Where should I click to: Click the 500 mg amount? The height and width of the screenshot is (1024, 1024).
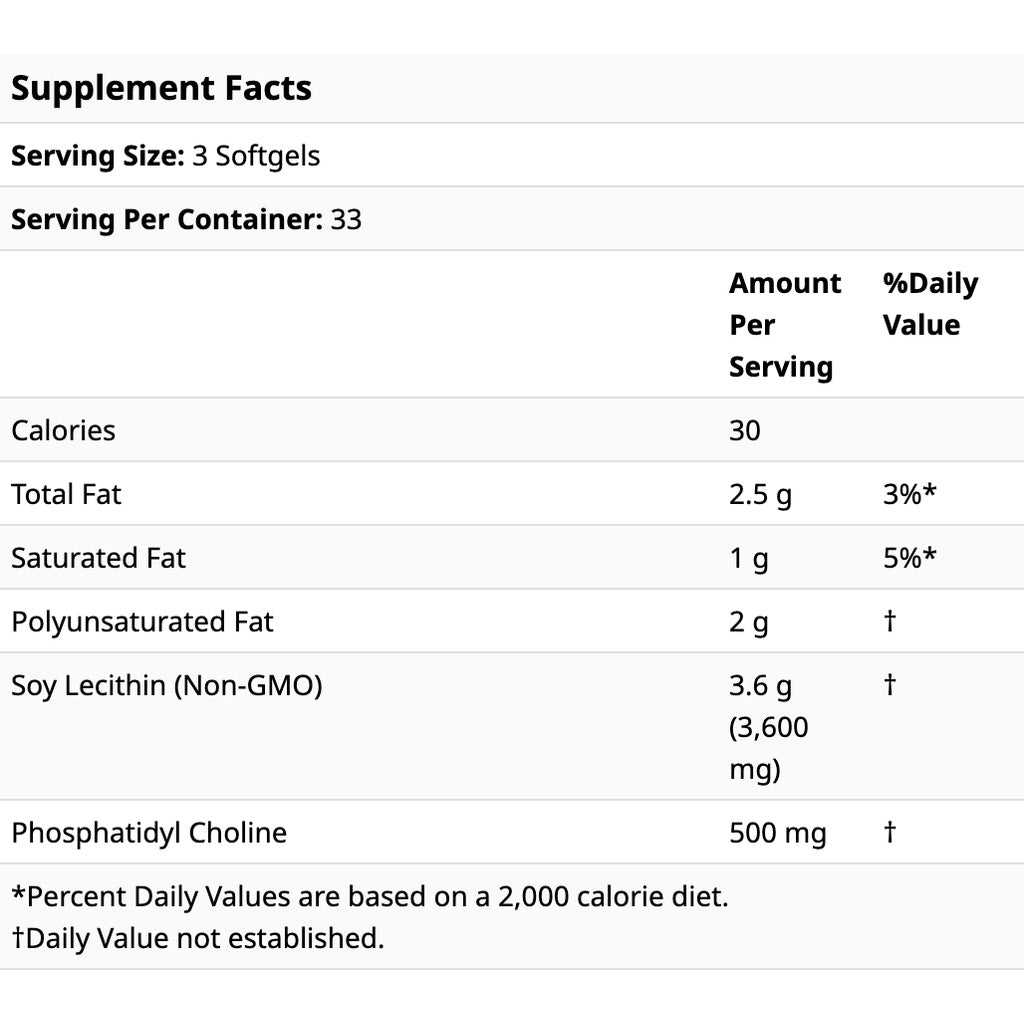pyautogui.click(x=778, y=832)
